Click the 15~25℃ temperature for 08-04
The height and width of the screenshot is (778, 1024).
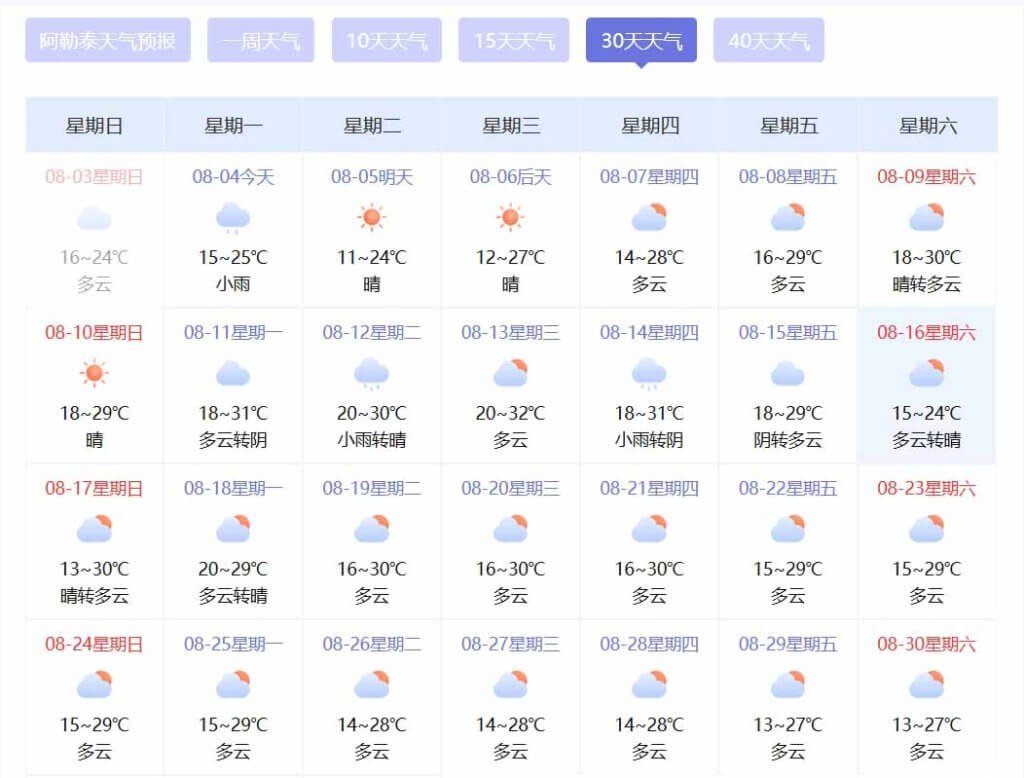coord(233,257)
